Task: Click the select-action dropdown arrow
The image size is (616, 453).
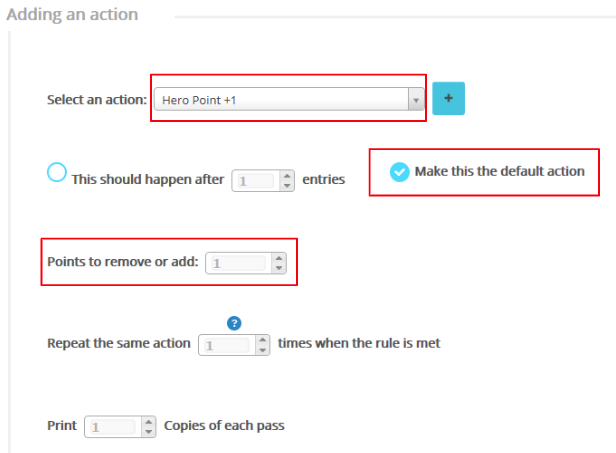Action: click(x=415, y=99)
